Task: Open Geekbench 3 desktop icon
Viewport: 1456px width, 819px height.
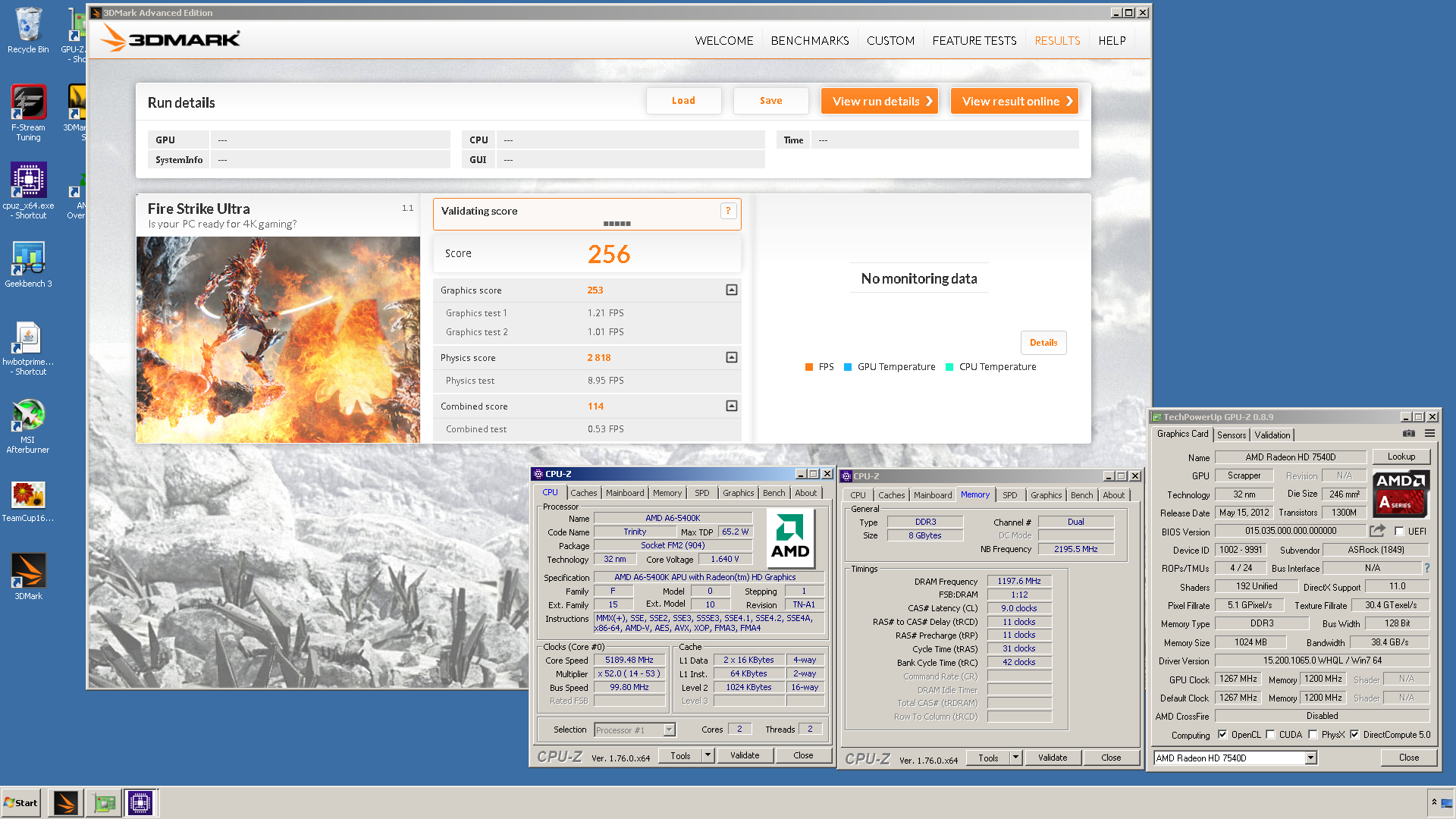Action: pyautogui.click(x=28, y=264)
